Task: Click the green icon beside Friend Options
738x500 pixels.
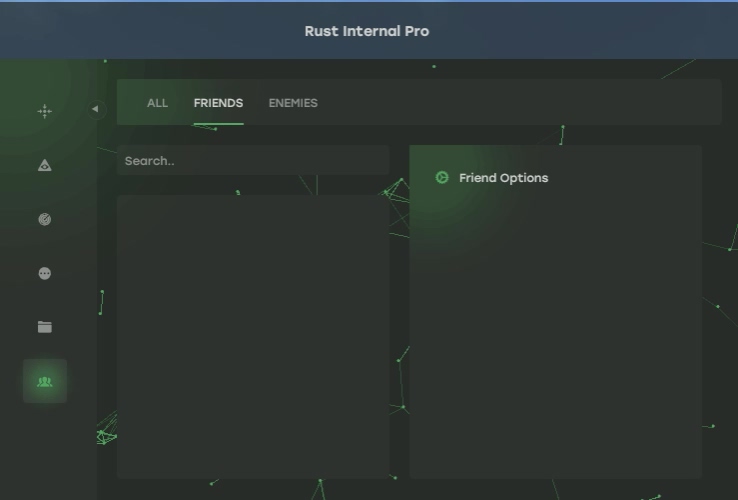Action: 442,178
